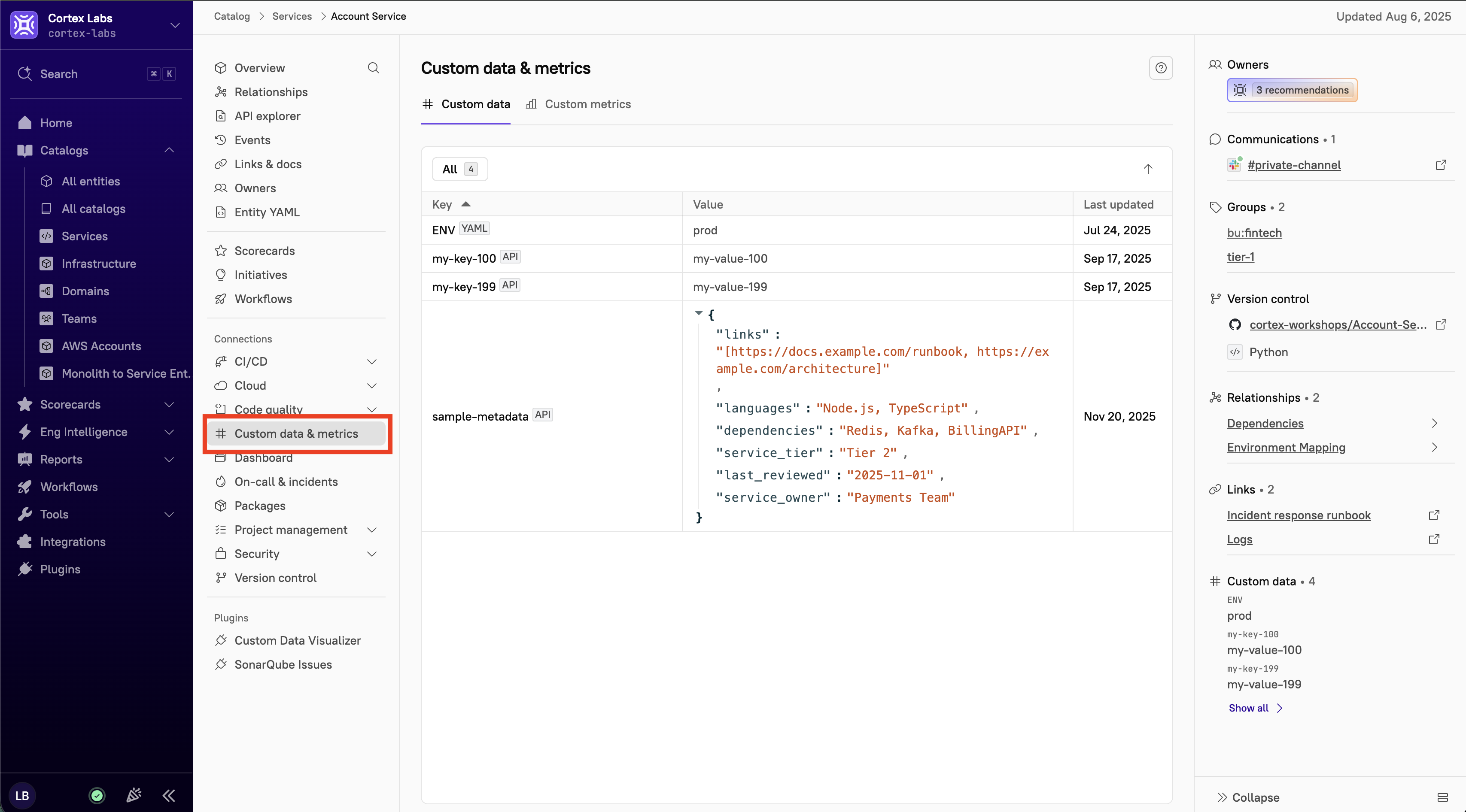The width and height of the screenshot is (1466, 812).
Task: Switch to the Custom data tab
Action: (x=465, y=104)
